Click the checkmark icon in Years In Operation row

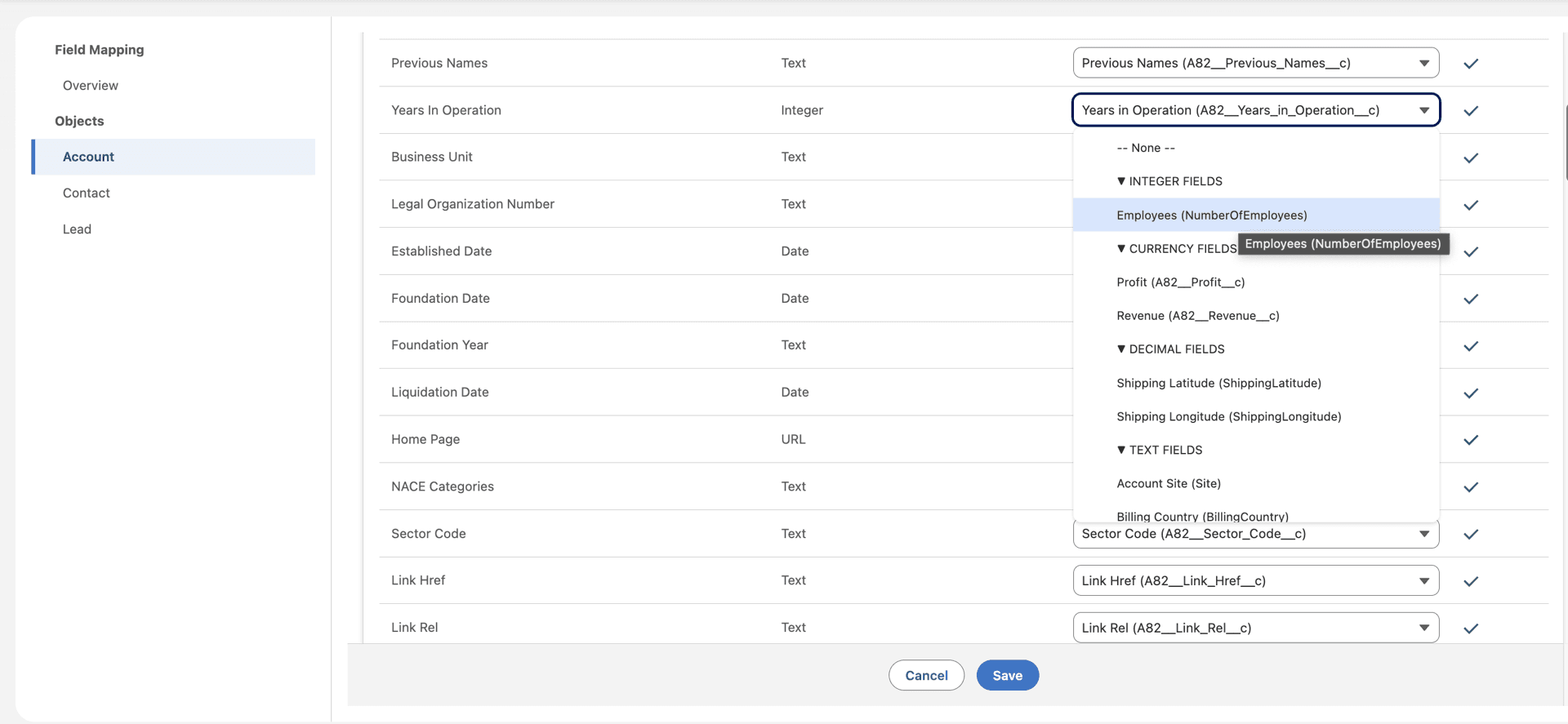(1471, 111)
